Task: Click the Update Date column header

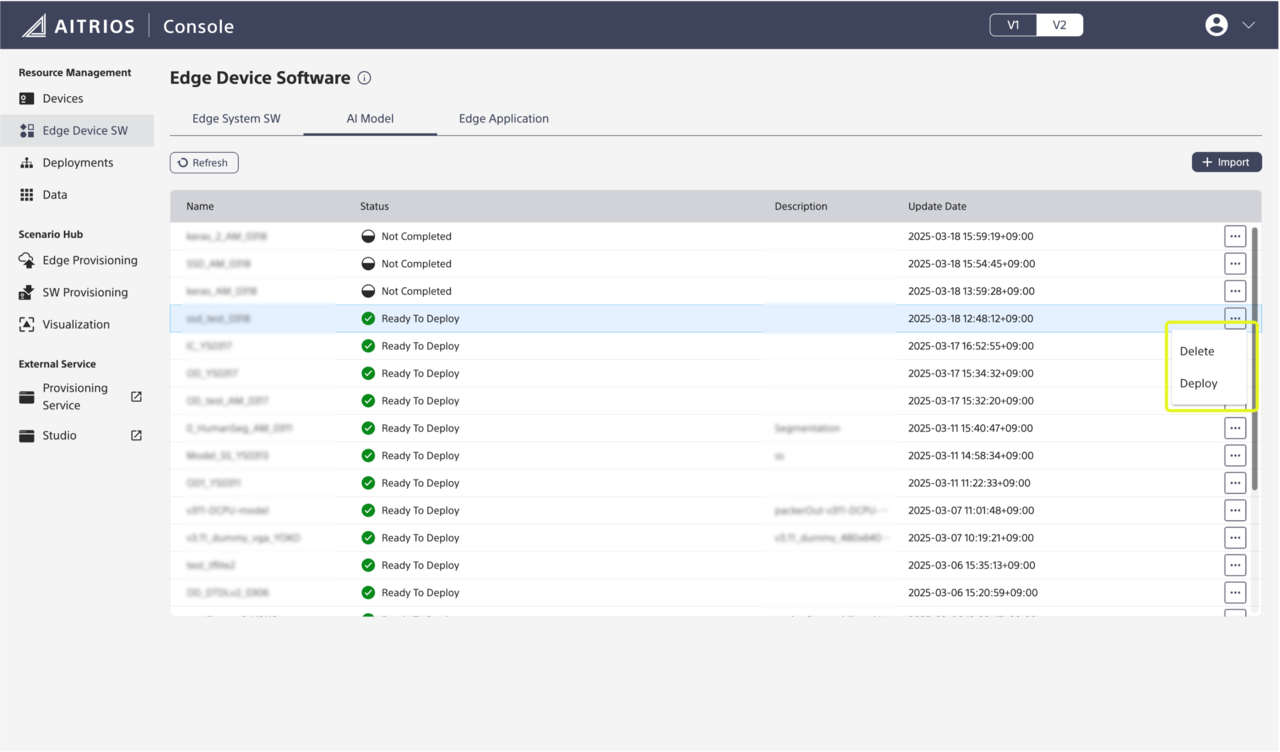Action: [937, 206]
